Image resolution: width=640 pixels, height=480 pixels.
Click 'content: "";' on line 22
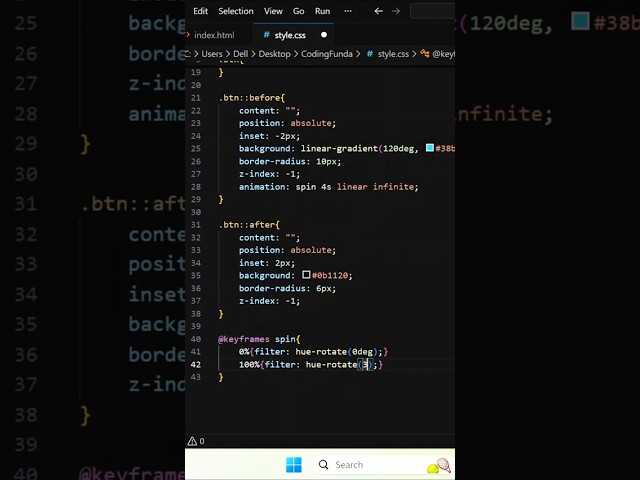click(269, 111)
